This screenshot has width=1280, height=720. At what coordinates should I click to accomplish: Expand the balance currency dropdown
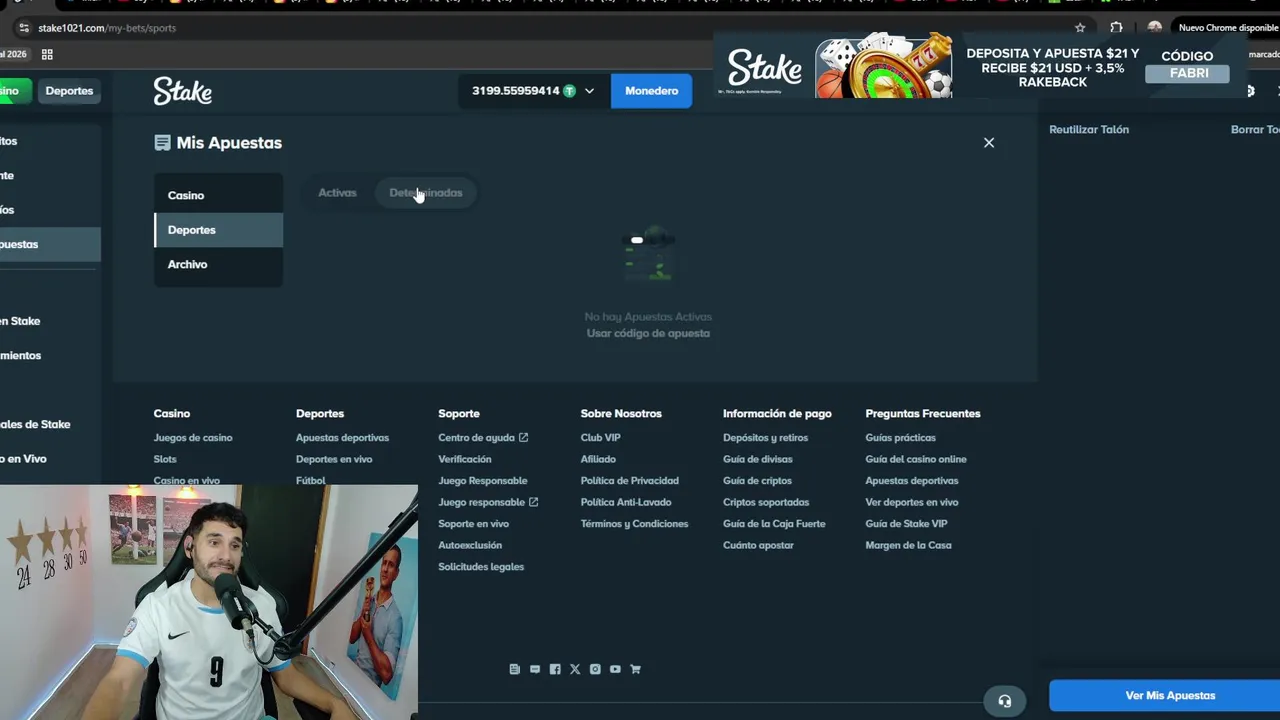(589, 91)
